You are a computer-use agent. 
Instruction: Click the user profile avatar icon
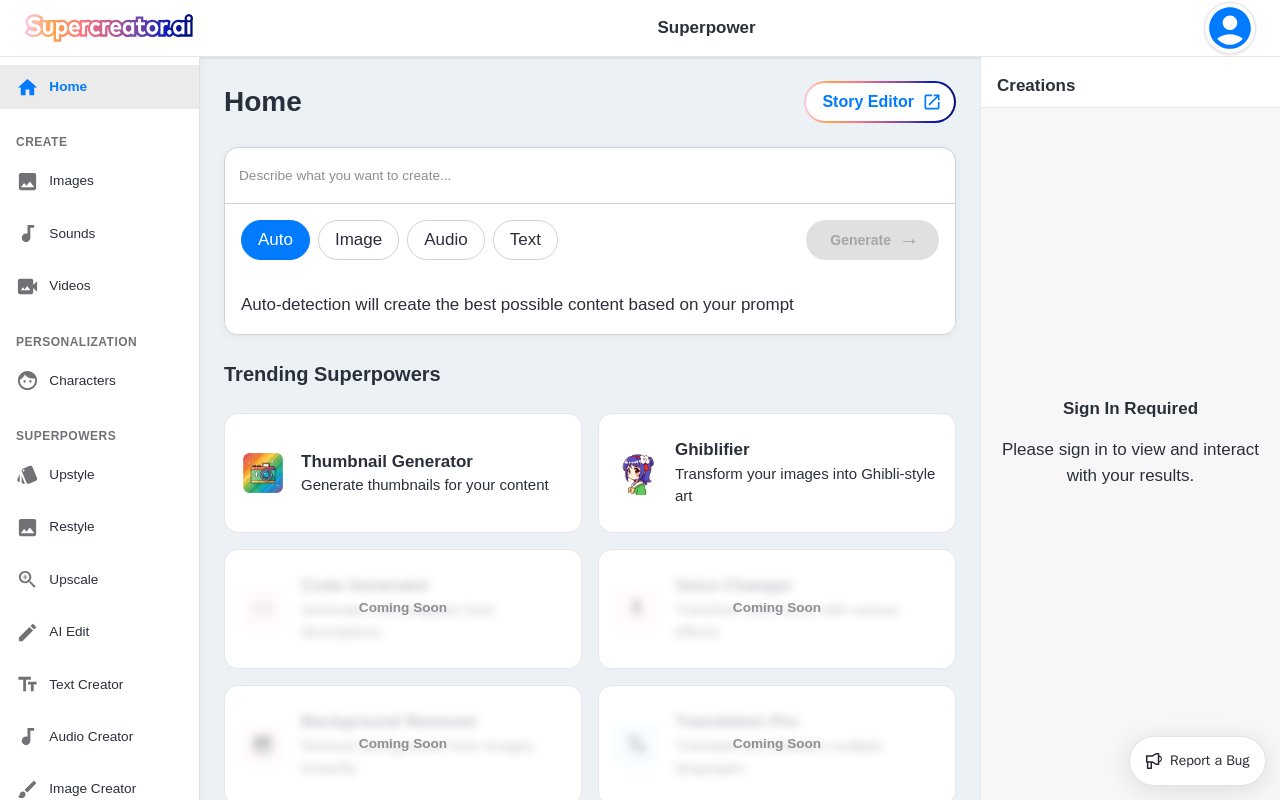point(1230,28)
